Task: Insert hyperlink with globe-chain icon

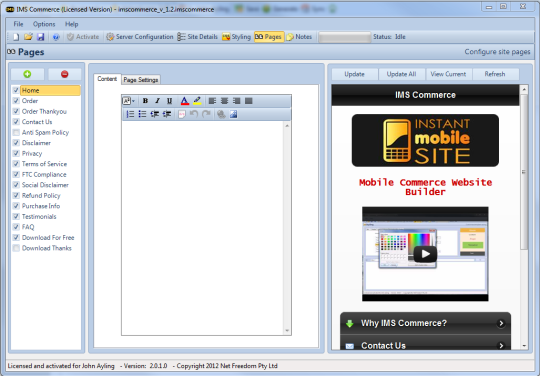Action: [x=221, y=114]
